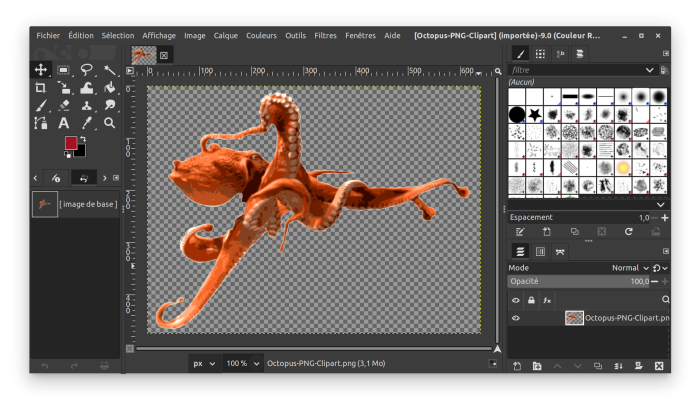Edit the selected brush
The image size is (700, 406).
(x=520, y=231)
